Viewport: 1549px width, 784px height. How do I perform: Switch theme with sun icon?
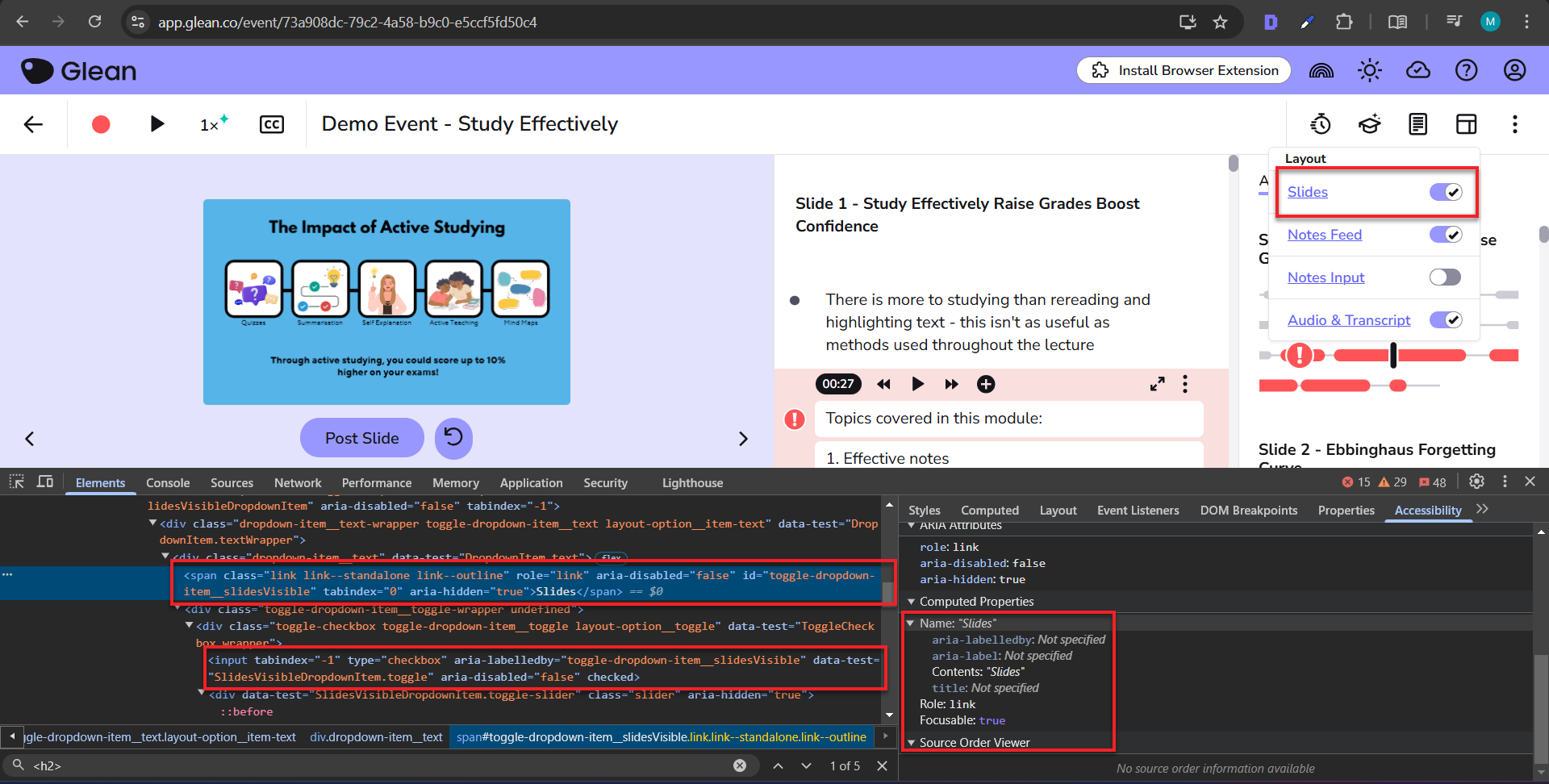tap(1369, 71)
